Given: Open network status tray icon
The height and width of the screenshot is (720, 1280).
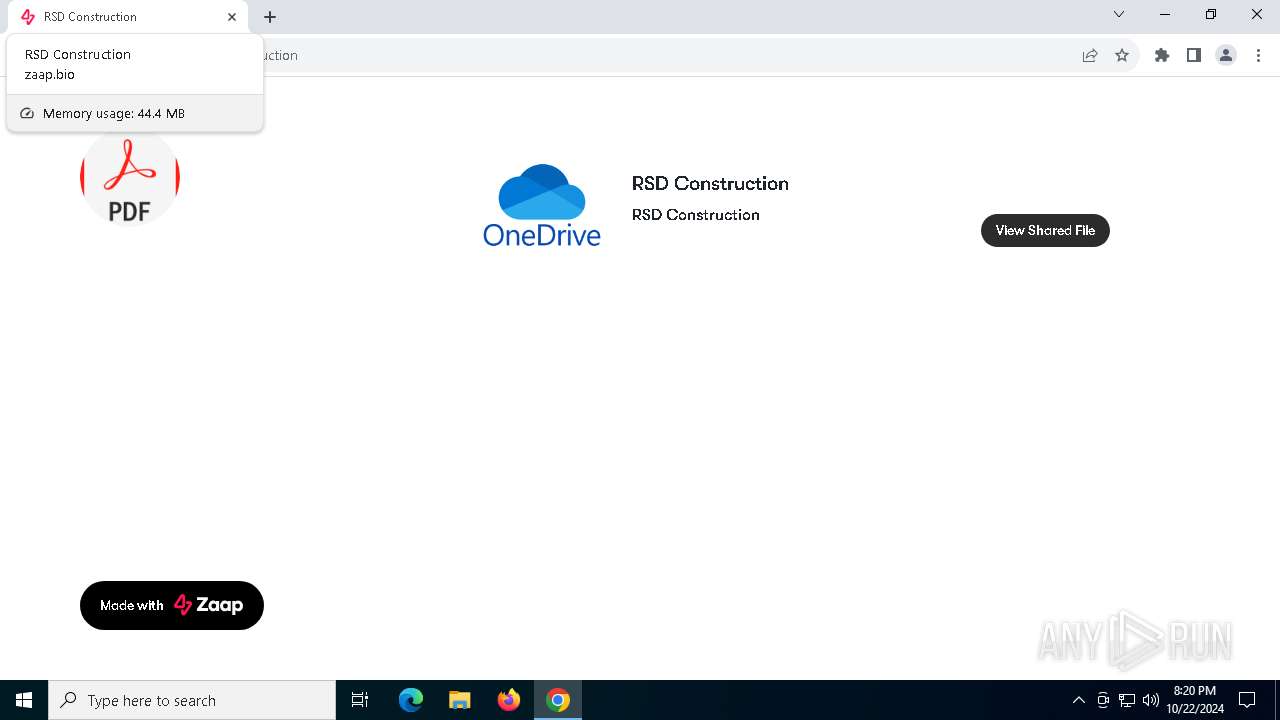Looking at the screenshot, I should [1127, 700].
